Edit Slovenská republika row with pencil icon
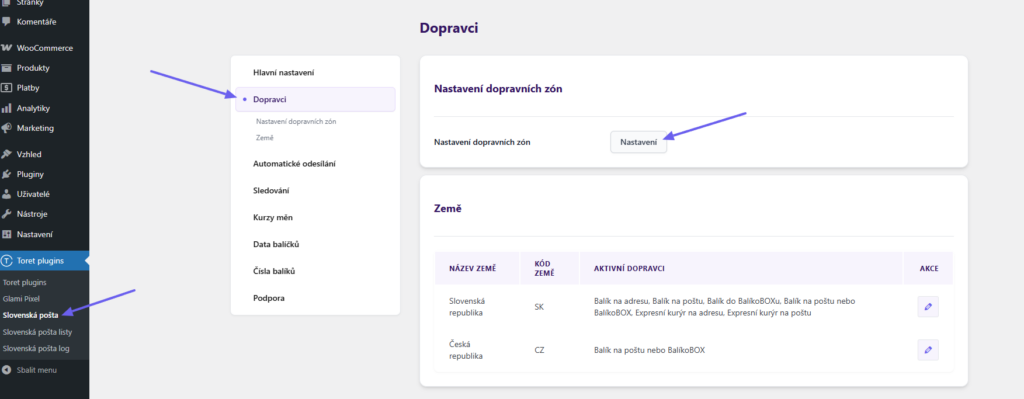The height and width of the screenshot is (399, 1024). [x=928, y=306]
